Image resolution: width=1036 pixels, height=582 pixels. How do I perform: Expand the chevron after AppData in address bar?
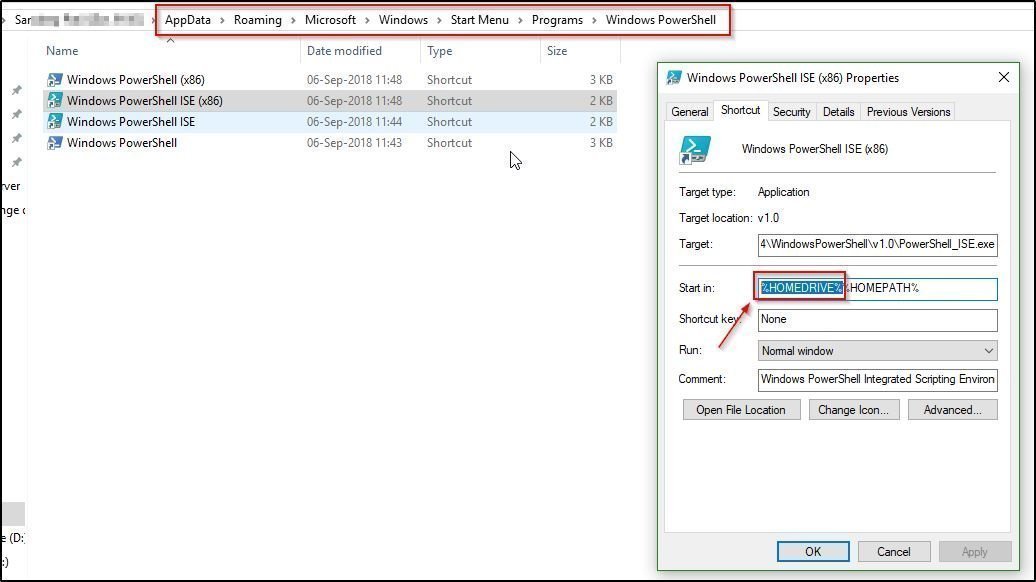click(222, 20)
